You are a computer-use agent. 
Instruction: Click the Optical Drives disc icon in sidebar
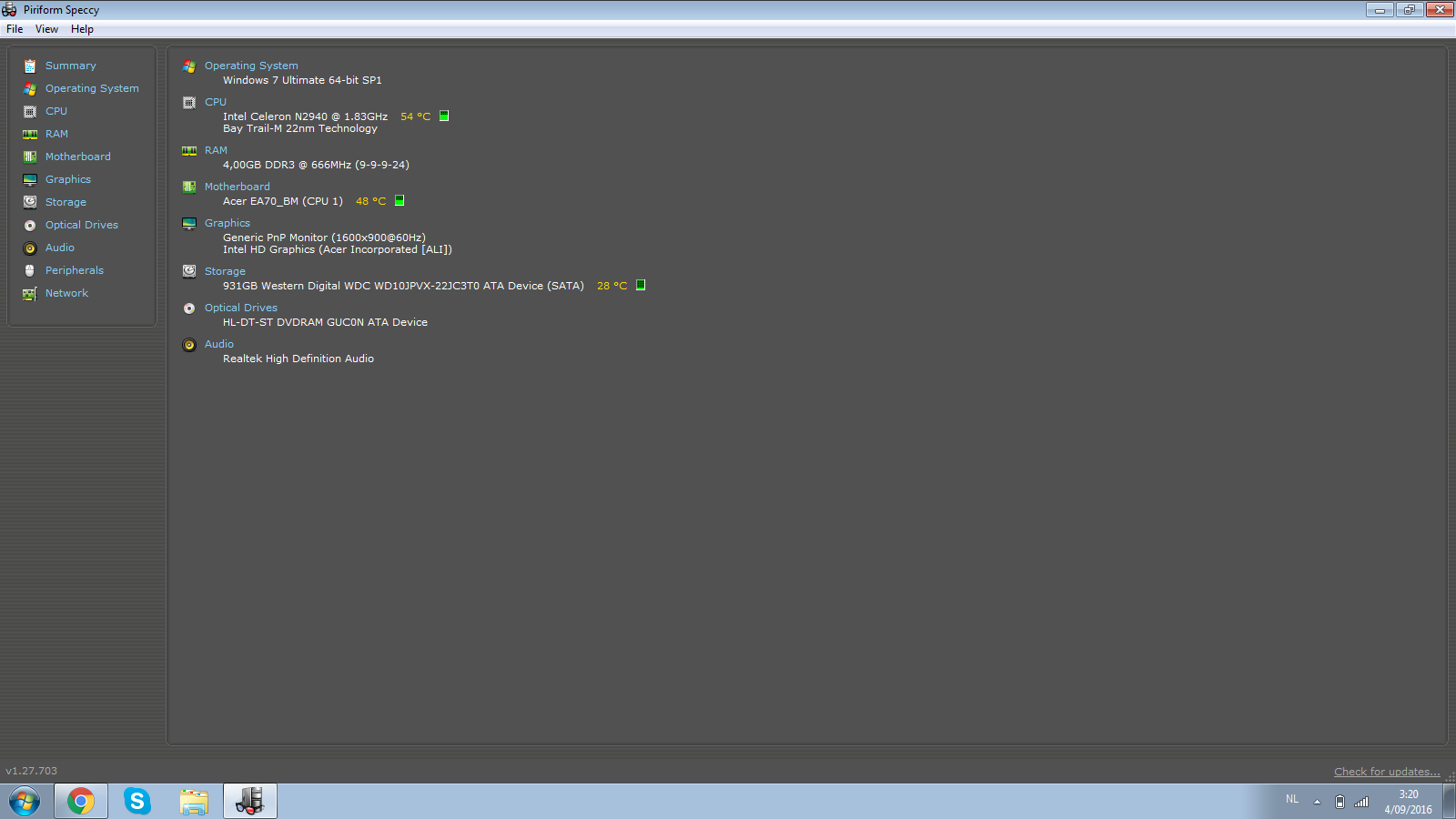coord(30,225)
